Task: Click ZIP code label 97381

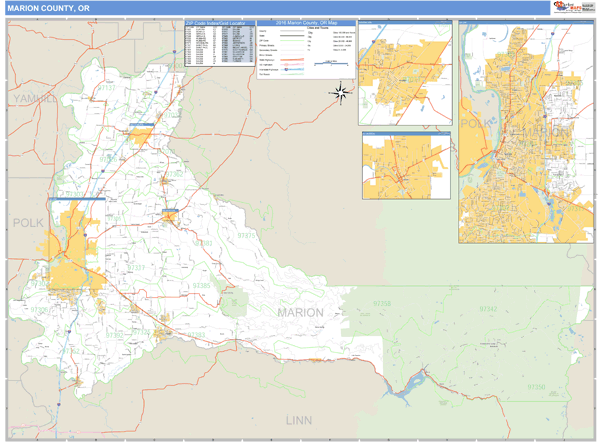Action: point(203,243)
